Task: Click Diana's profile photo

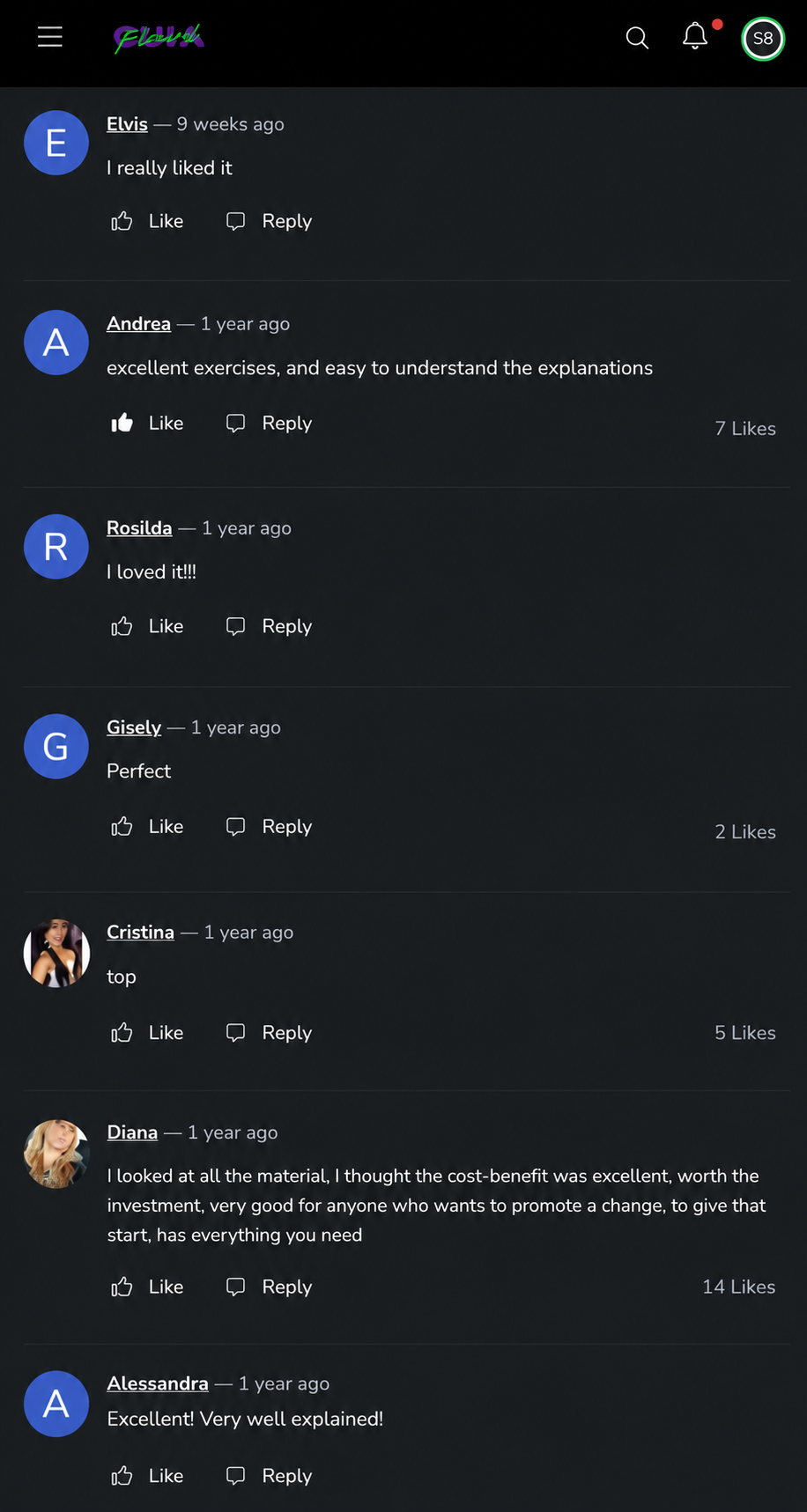Action: (56, 1154)
